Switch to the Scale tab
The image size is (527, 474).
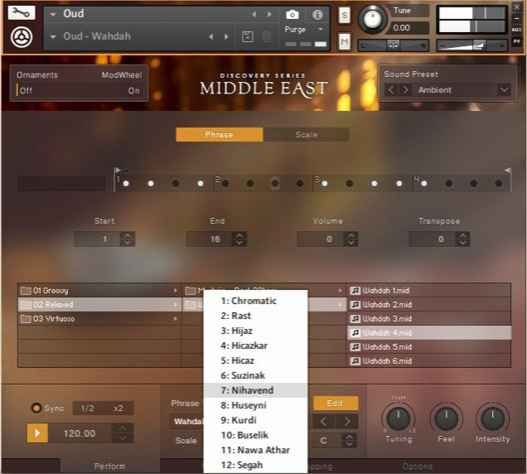tap(306, 135)
